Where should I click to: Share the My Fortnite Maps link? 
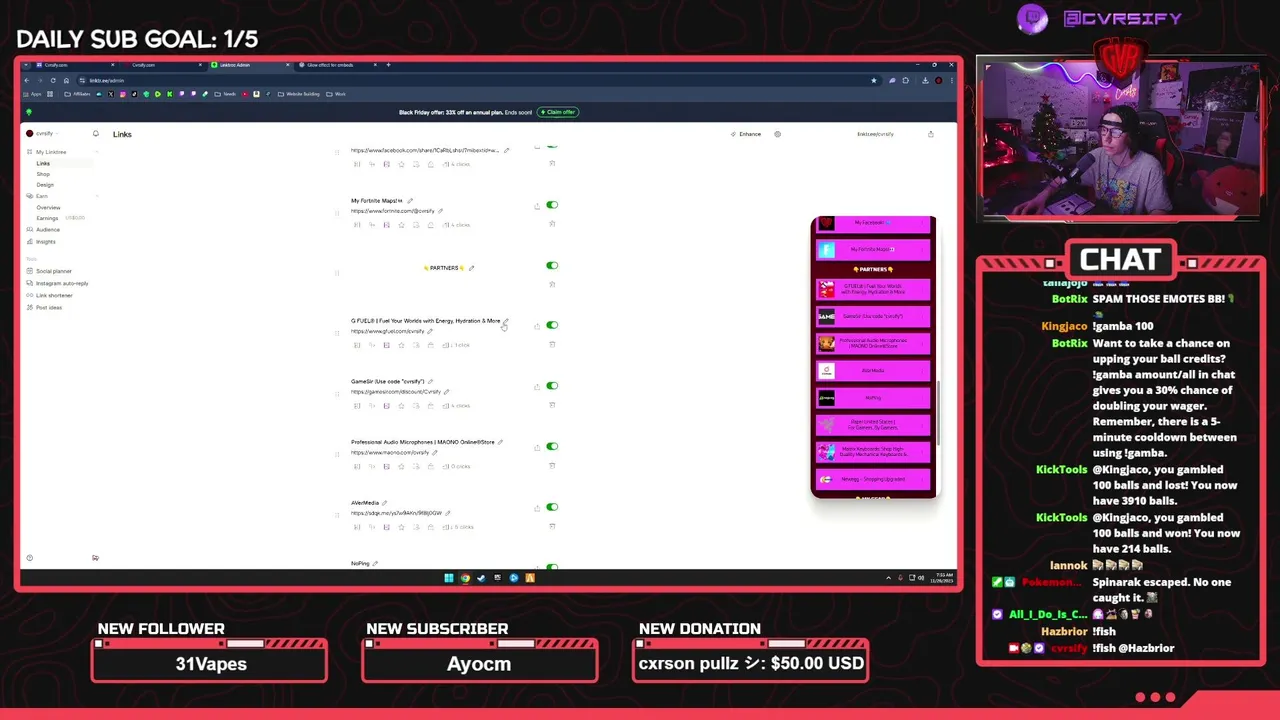tap(537, 206)
